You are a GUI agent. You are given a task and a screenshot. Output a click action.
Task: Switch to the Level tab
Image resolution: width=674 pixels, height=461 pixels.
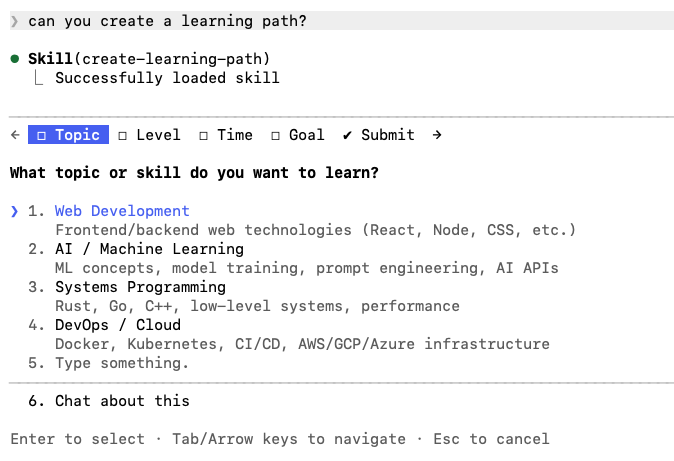(x=158, y=135)
